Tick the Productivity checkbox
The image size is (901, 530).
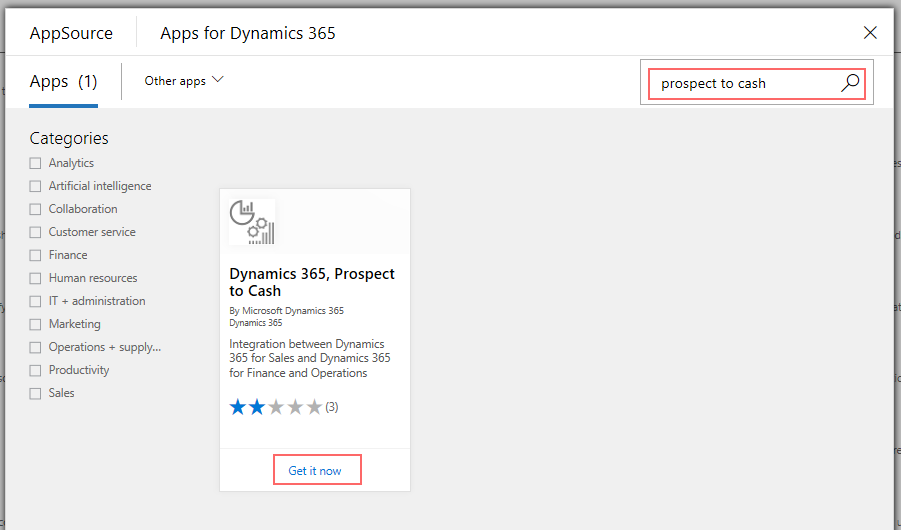coord(36,370)
